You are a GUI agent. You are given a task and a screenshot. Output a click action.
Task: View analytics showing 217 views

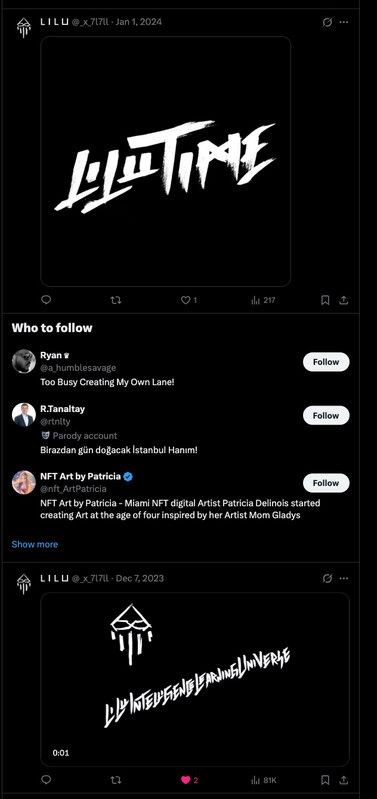pyautogui.click(x=263, y=300)
